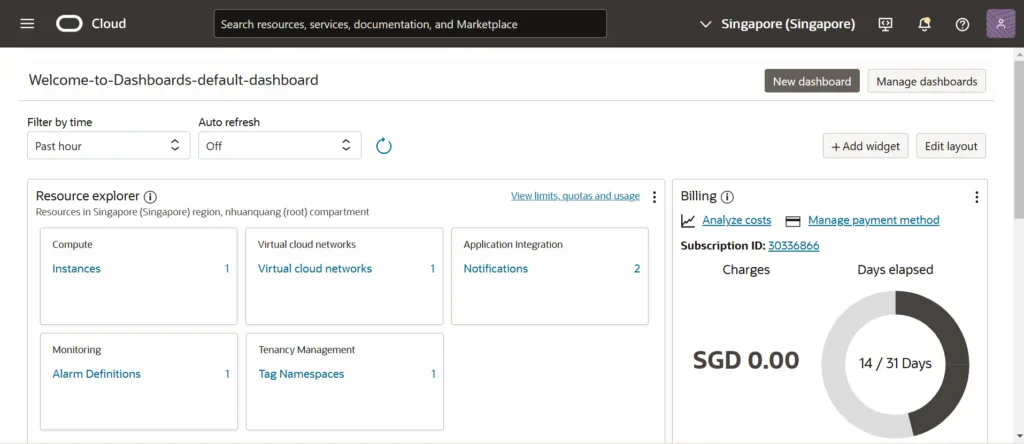Open the Analyze costs link

click(x=736, y=220)
